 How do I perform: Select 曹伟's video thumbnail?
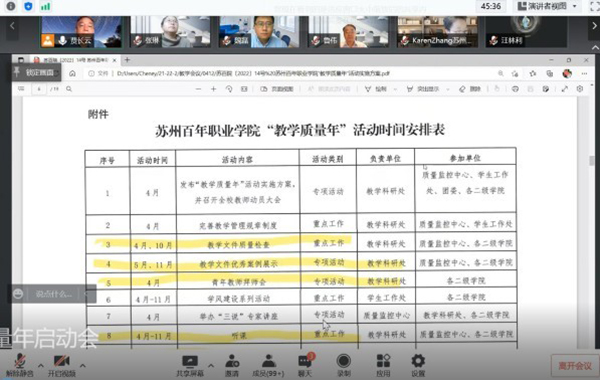coord(348,32)
